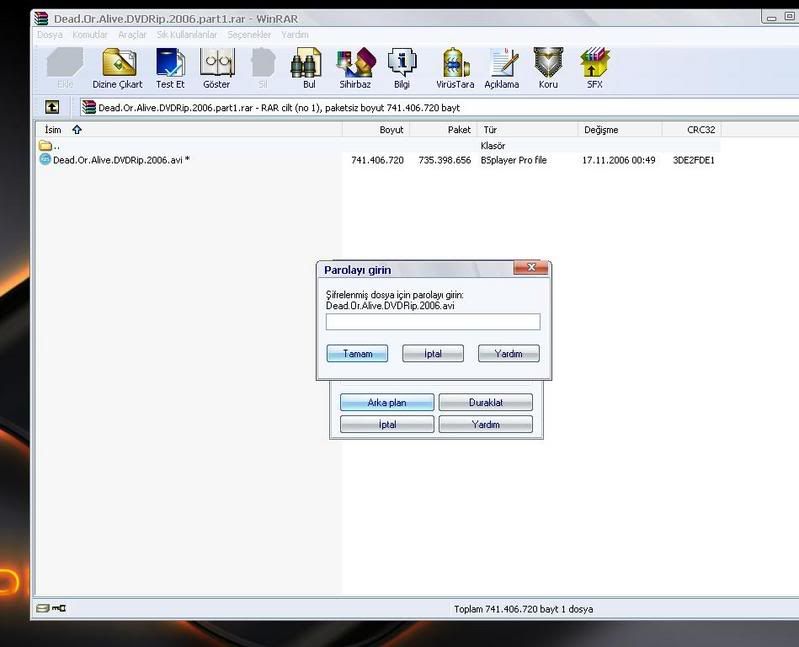799x647 pixels.
Task: Click İptal in the password dialog
Action: [x=433, y=354]
